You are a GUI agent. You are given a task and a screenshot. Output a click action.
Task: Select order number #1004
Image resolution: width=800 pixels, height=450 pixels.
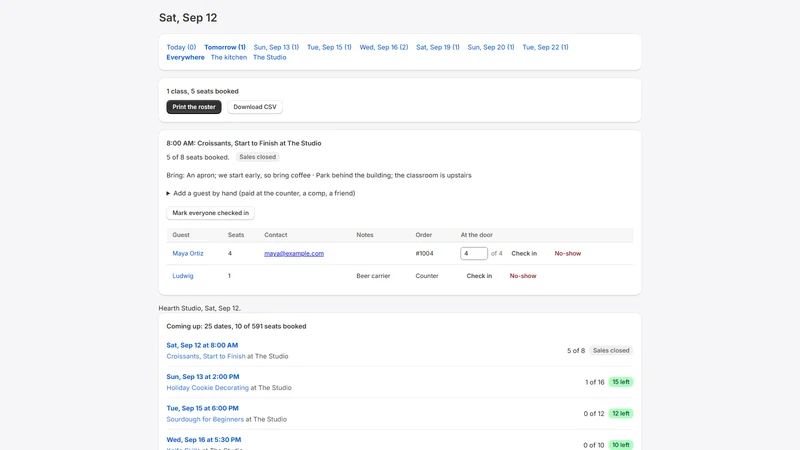click(424, 253)
